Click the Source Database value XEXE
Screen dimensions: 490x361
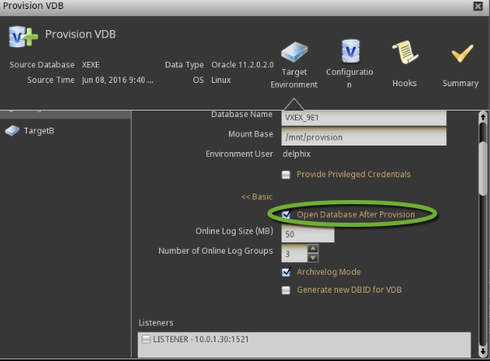coord(91,65)
